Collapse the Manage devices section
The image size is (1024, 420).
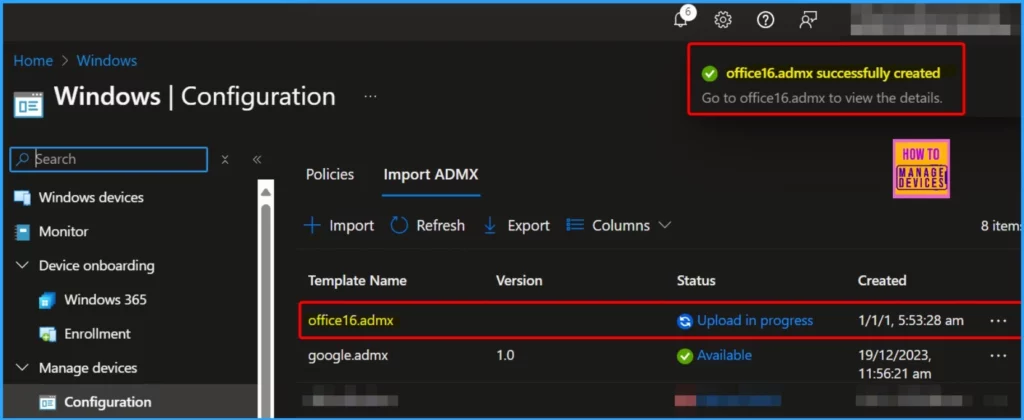click(x=22, y=368)
